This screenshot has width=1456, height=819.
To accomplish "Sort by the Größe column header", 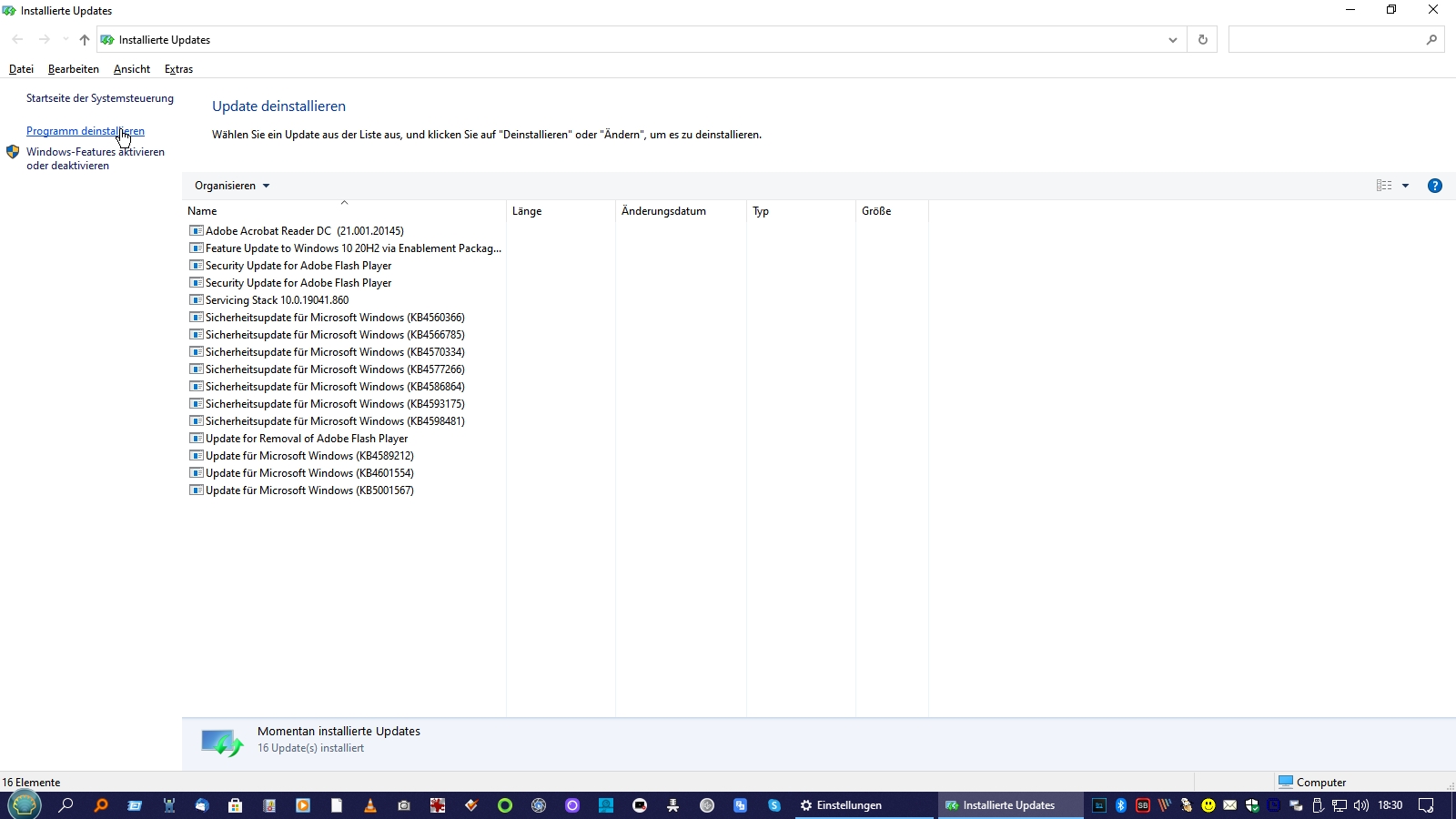I will [892, 211].
